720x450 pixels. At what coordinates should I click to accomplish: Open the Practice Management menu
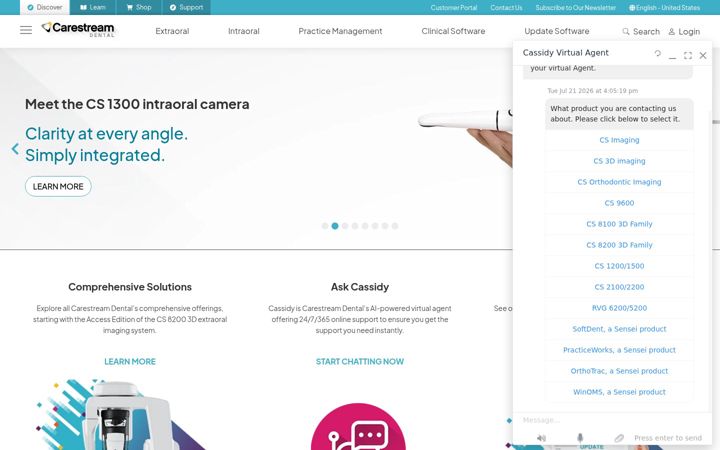click(340, 31)
